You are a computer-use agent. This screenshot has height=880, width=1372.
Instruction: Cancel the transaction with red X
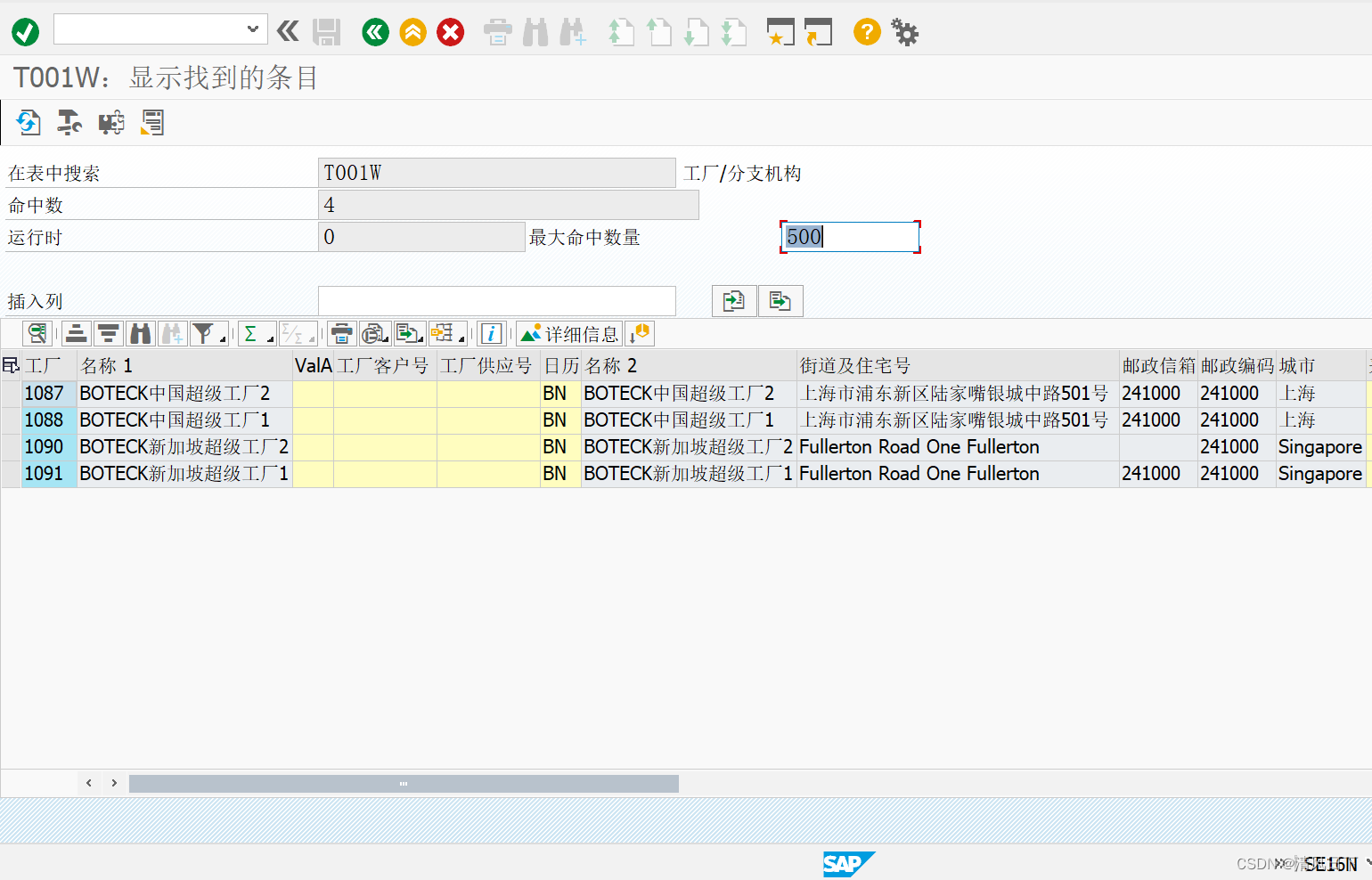coord(450,32)
